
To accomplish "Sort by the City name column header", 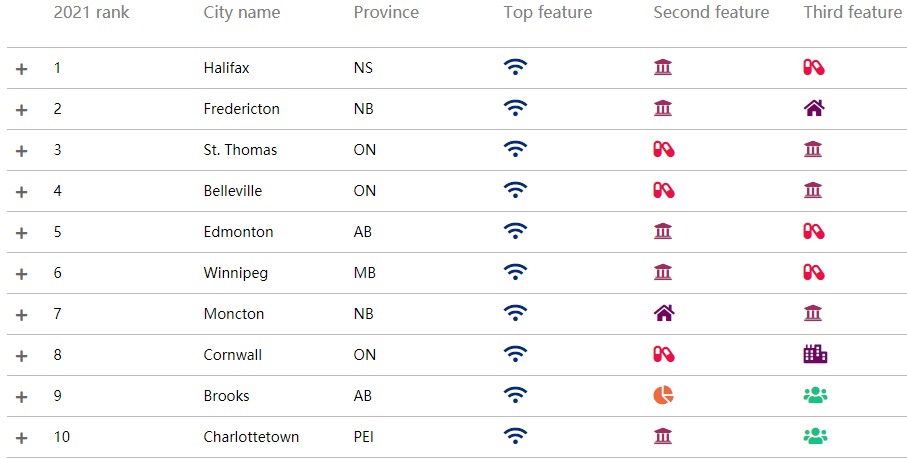I will [241, 13].
